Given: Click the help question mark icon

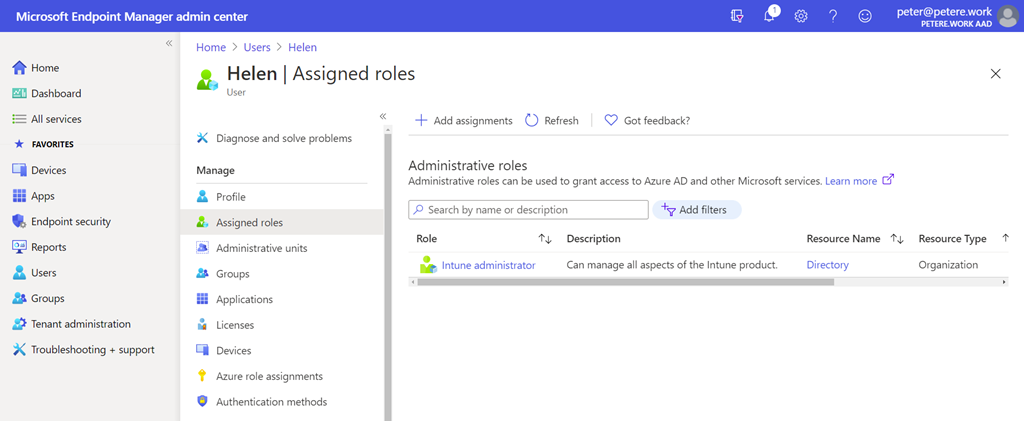Looking at the screenshot, I should (833, 17).
